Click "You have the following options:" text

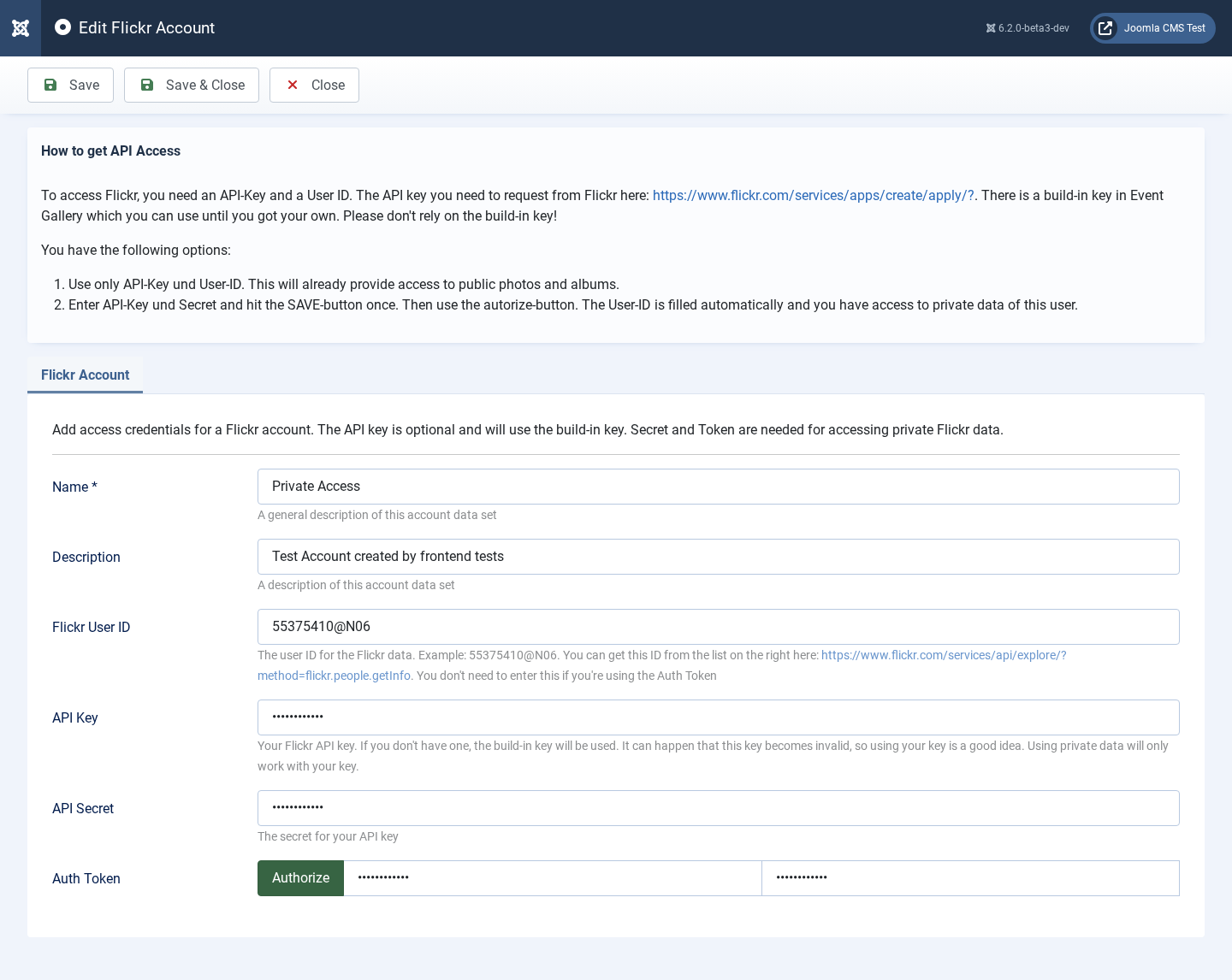pyautogui.click(x=136, y=250)
